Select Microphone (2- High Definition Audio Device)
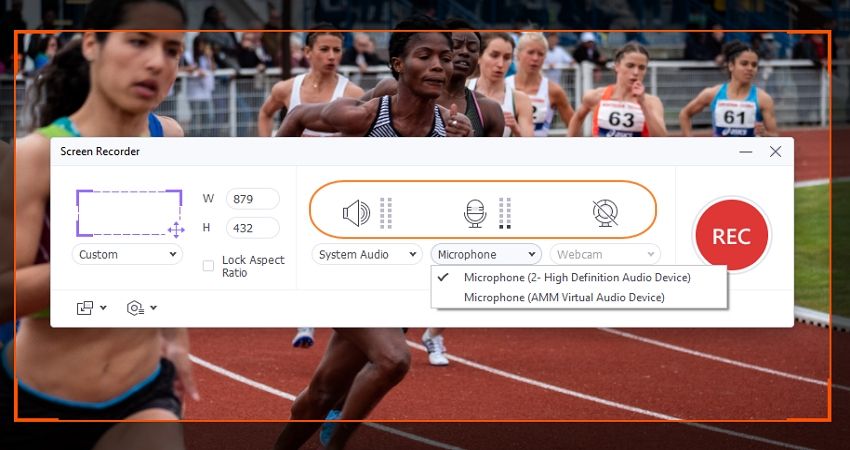The width and height of the screenshot is (850, 450). click(x=579, y=278)
